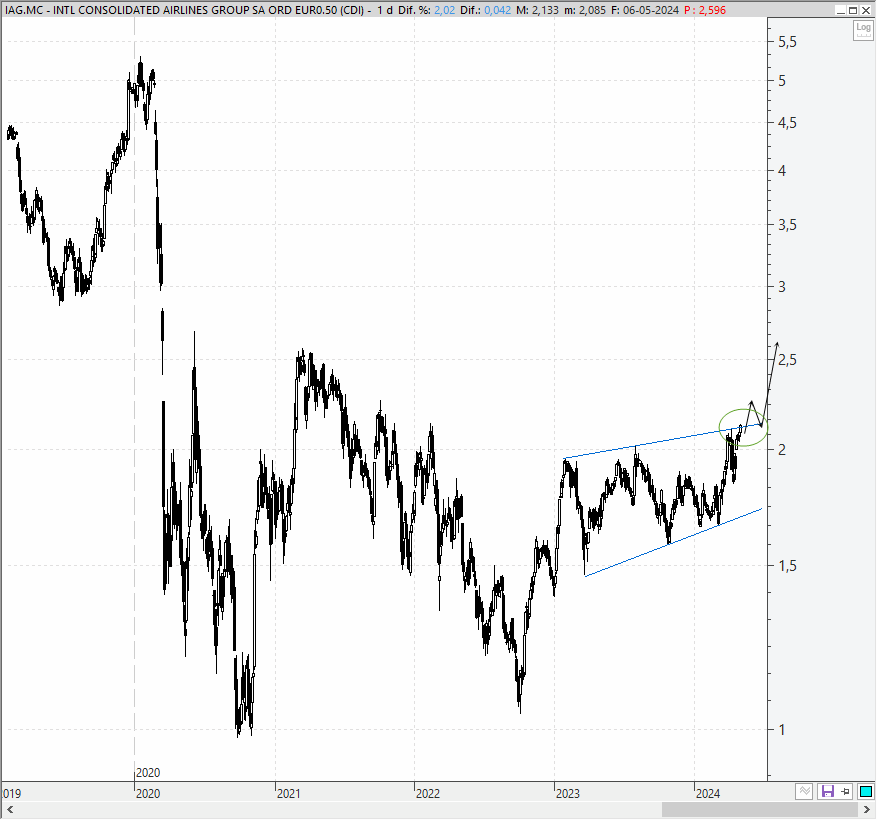Click the 2023 label on time axis
Viewport: 877px width, 820px height.
pos(568,793)
